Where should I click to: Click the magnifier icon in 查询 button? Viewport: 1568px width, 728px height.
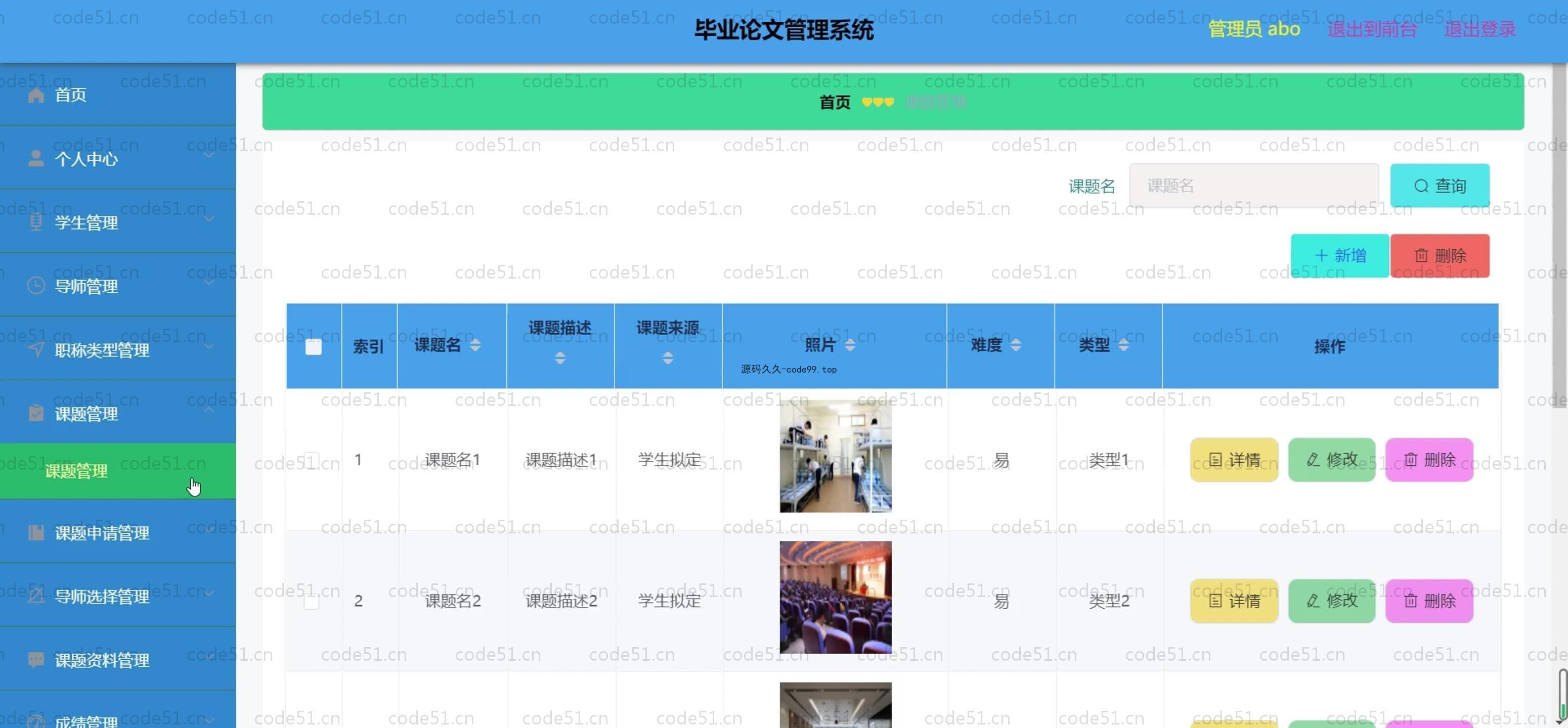click(x=1421, y=186)
